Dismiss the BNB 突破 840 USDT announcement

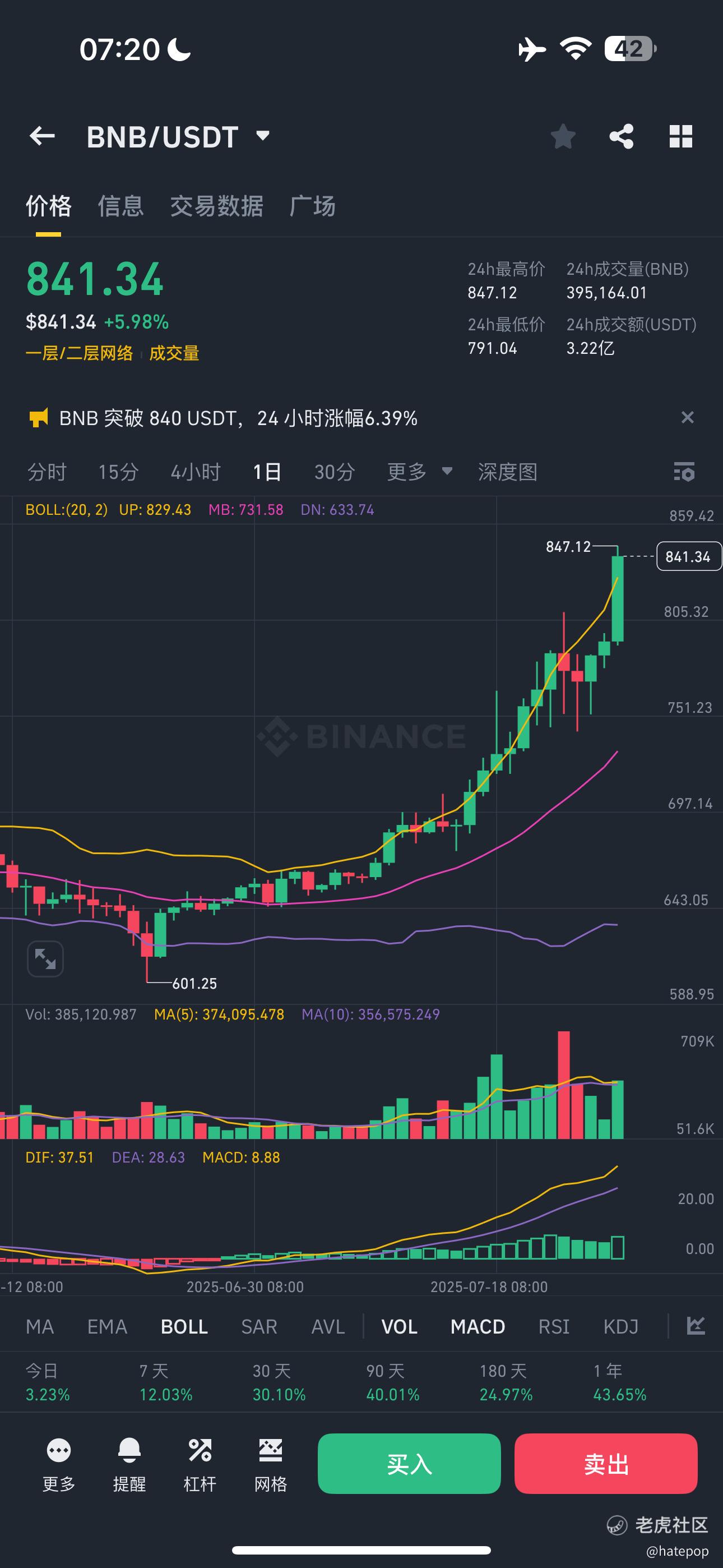point(687,418)
